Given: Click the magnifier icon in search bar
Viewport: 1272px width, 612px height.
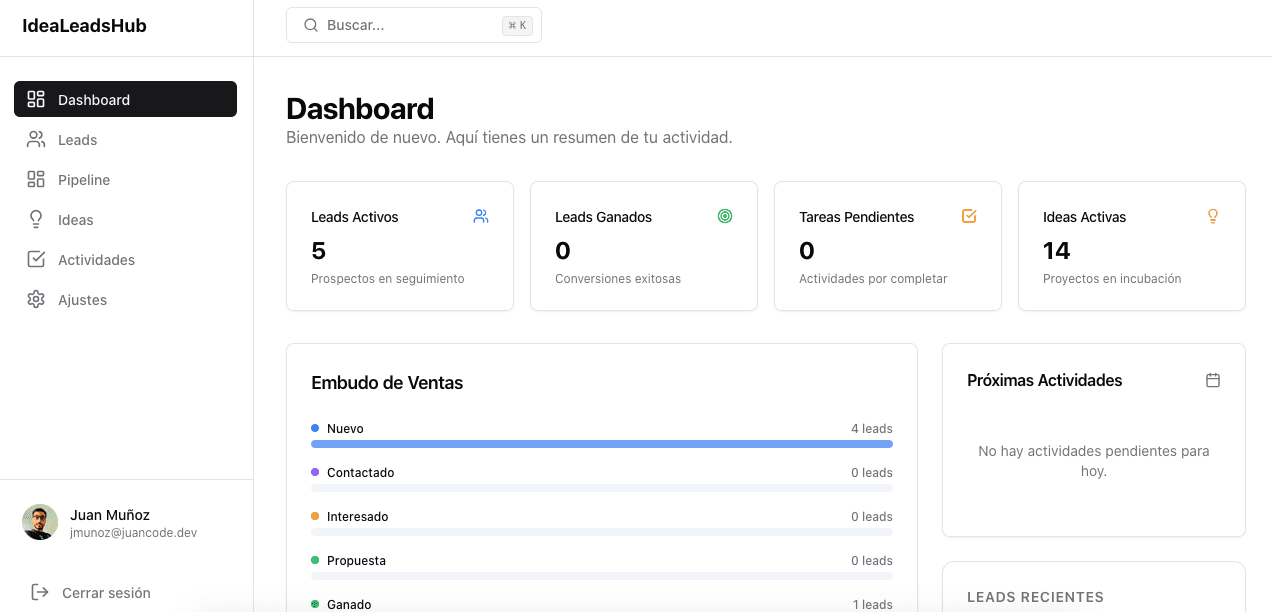Looking at the screenshot, I should [x=311, y=25].
